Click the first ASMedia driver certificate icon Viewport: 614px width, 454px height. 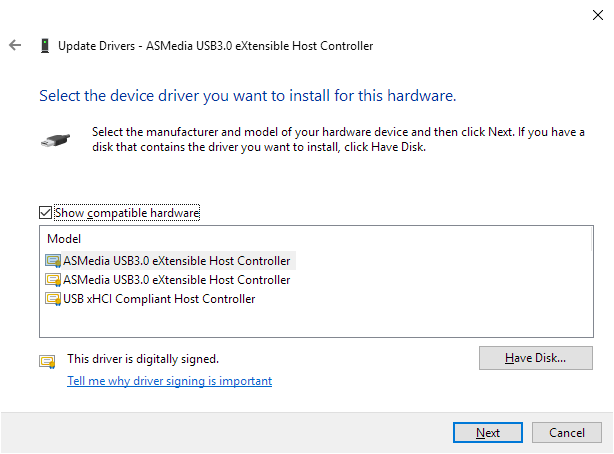click(53, 261)
